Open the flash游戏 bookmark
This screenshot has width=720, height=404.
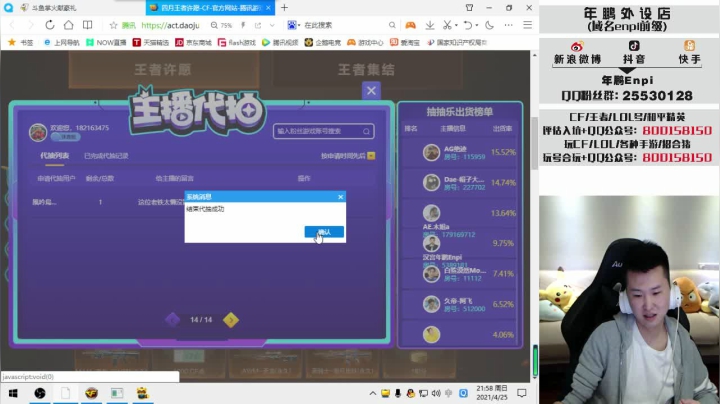click(236, 42)
